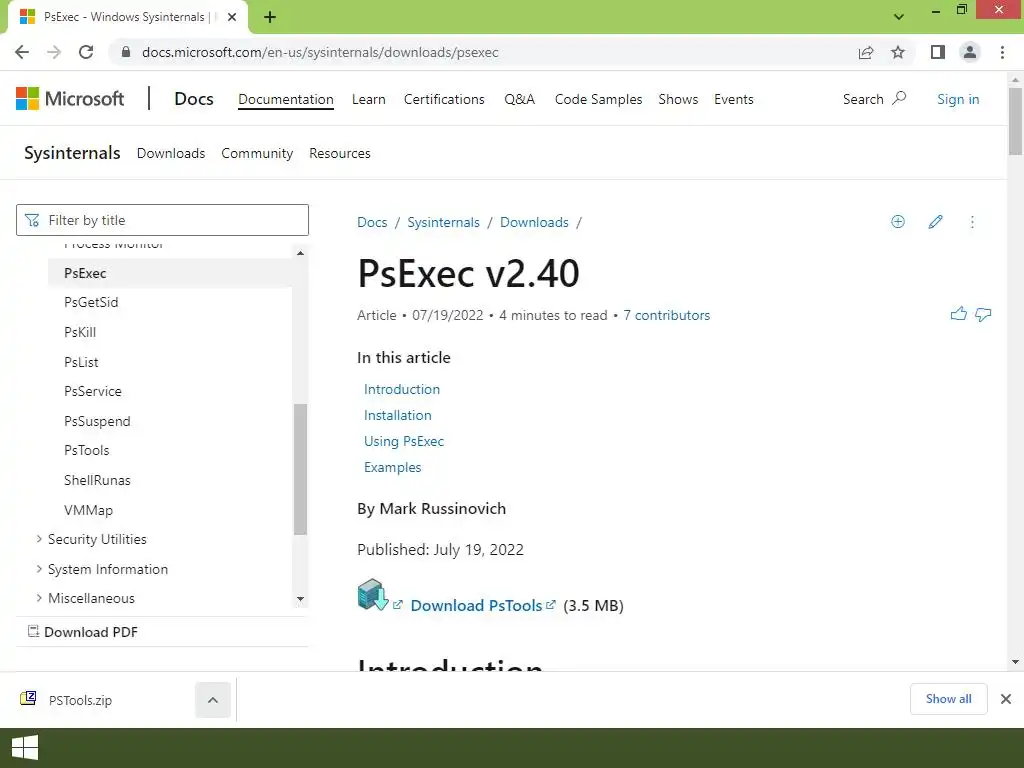Go back using the browser back arrow

click(x=22, y=52)
